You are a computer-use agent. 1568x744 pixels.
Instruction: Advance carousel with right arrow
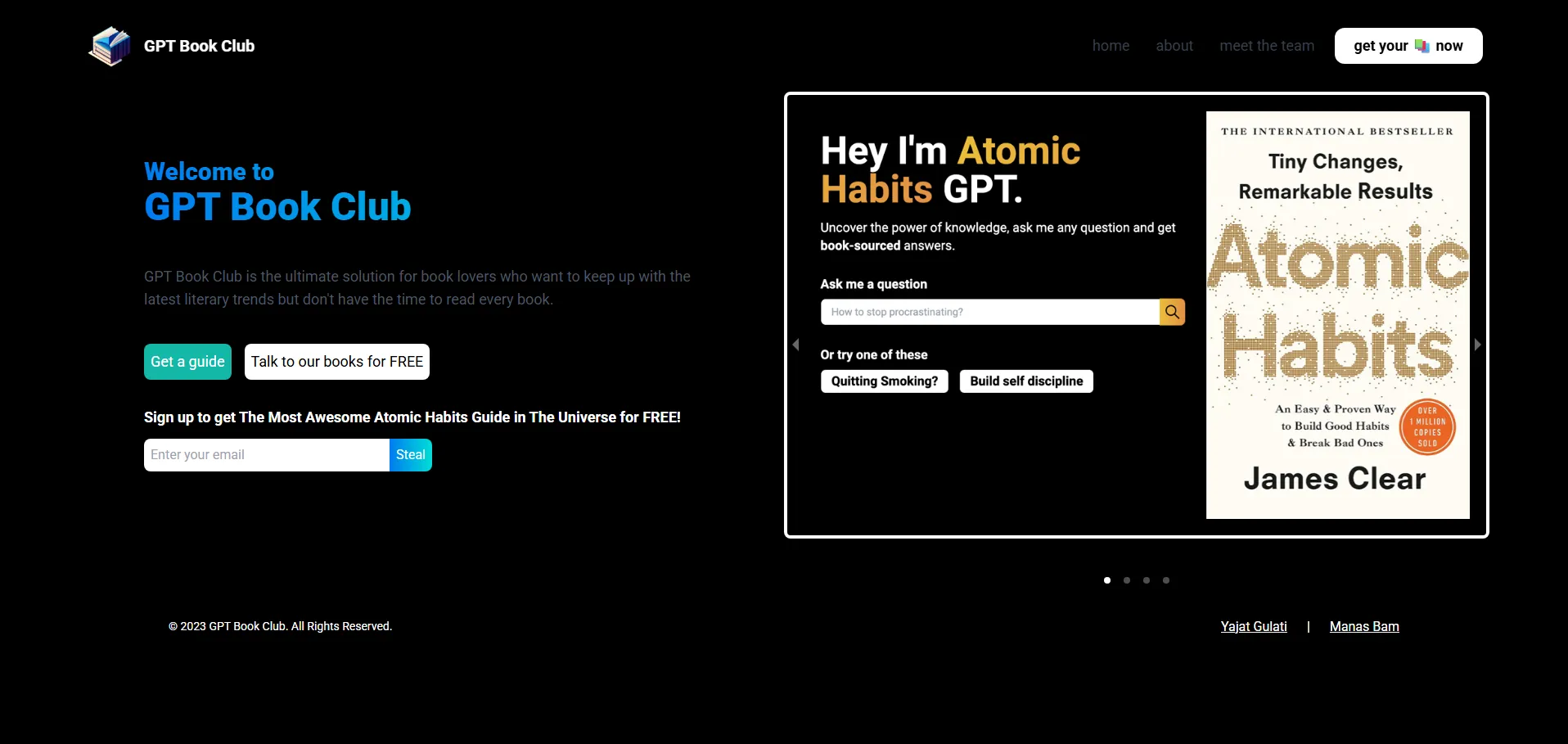[1477, 345]
